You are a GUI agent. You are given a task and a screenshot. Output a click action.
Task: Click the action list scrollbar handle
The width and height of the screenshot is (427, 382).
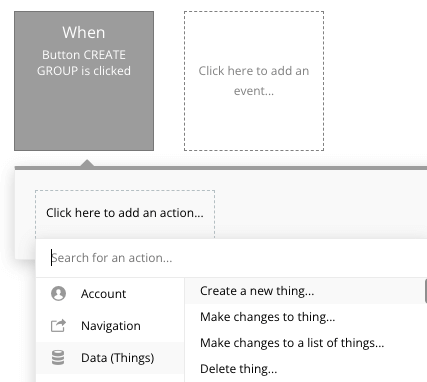pos(426,291)
